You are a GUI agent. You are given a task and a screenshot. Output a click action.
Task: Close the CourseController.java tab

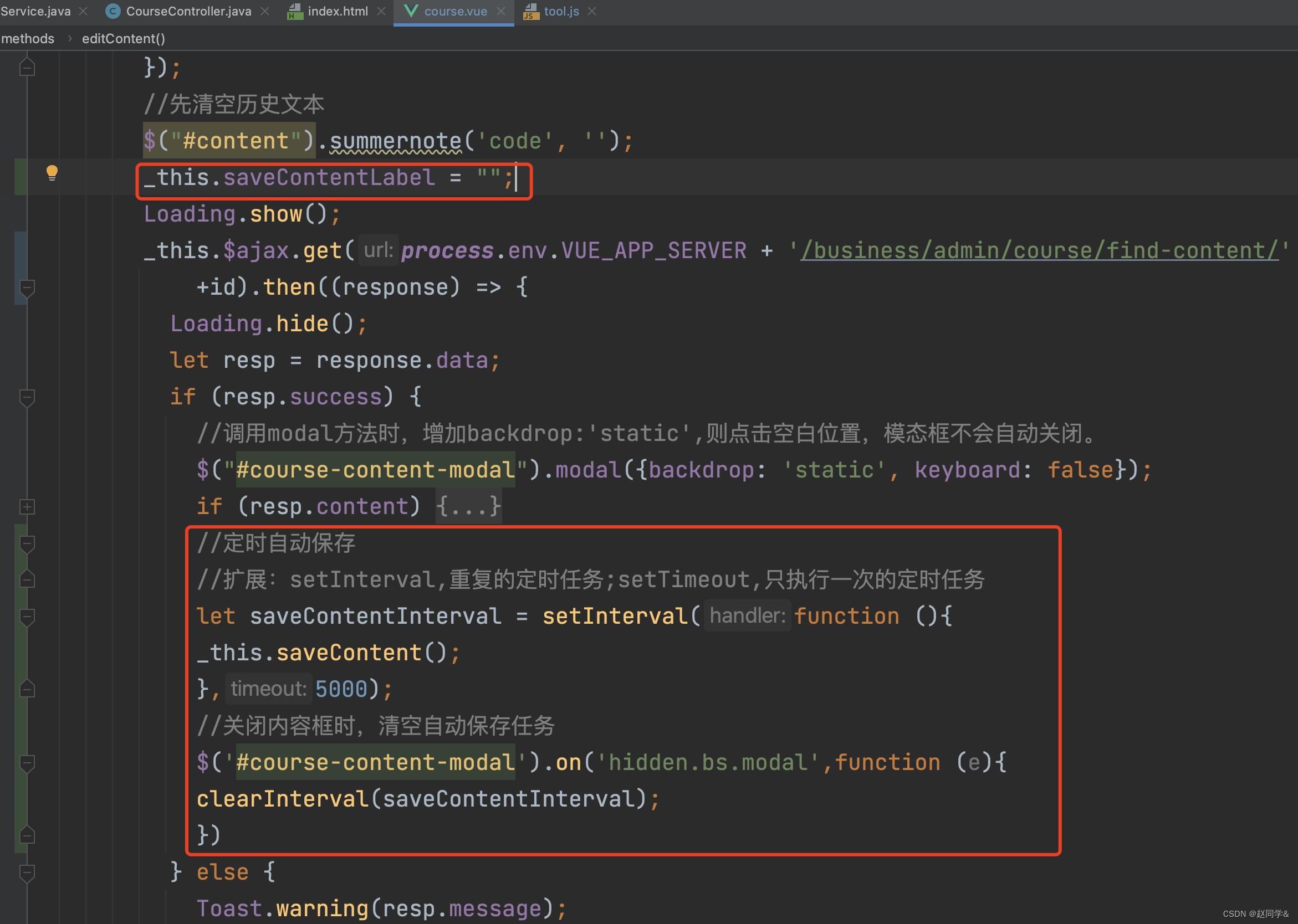click(x=265, y=12)
